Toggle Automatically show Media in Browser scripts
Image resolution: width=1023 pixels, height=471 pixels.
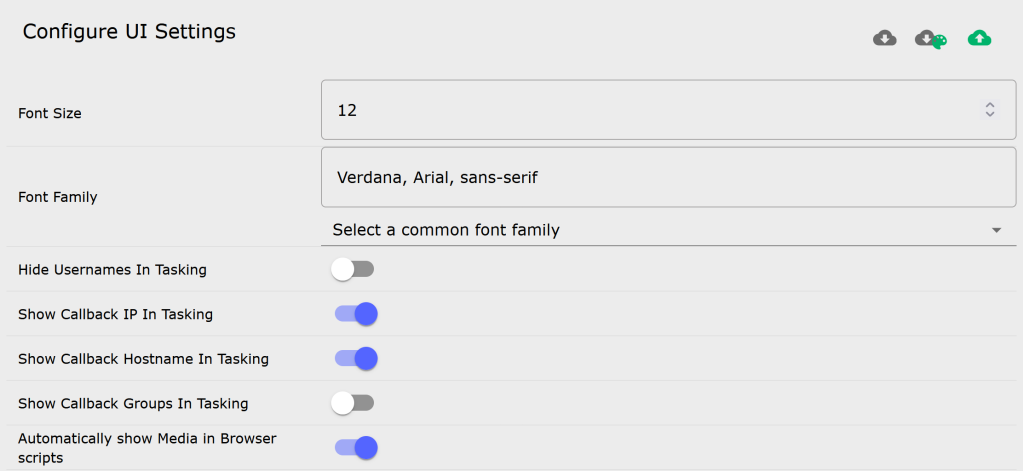[356, 448]
